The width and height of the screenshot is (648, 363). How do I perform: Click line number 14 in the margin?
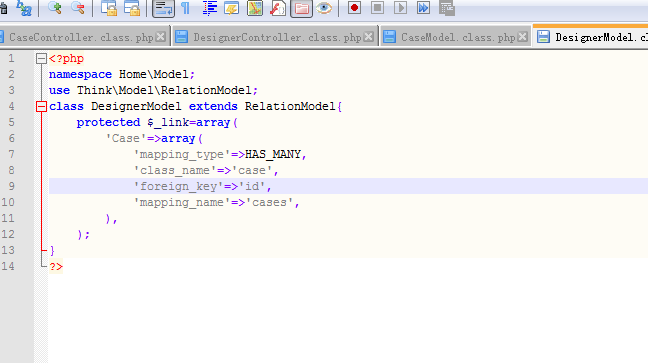pos(8,266)
